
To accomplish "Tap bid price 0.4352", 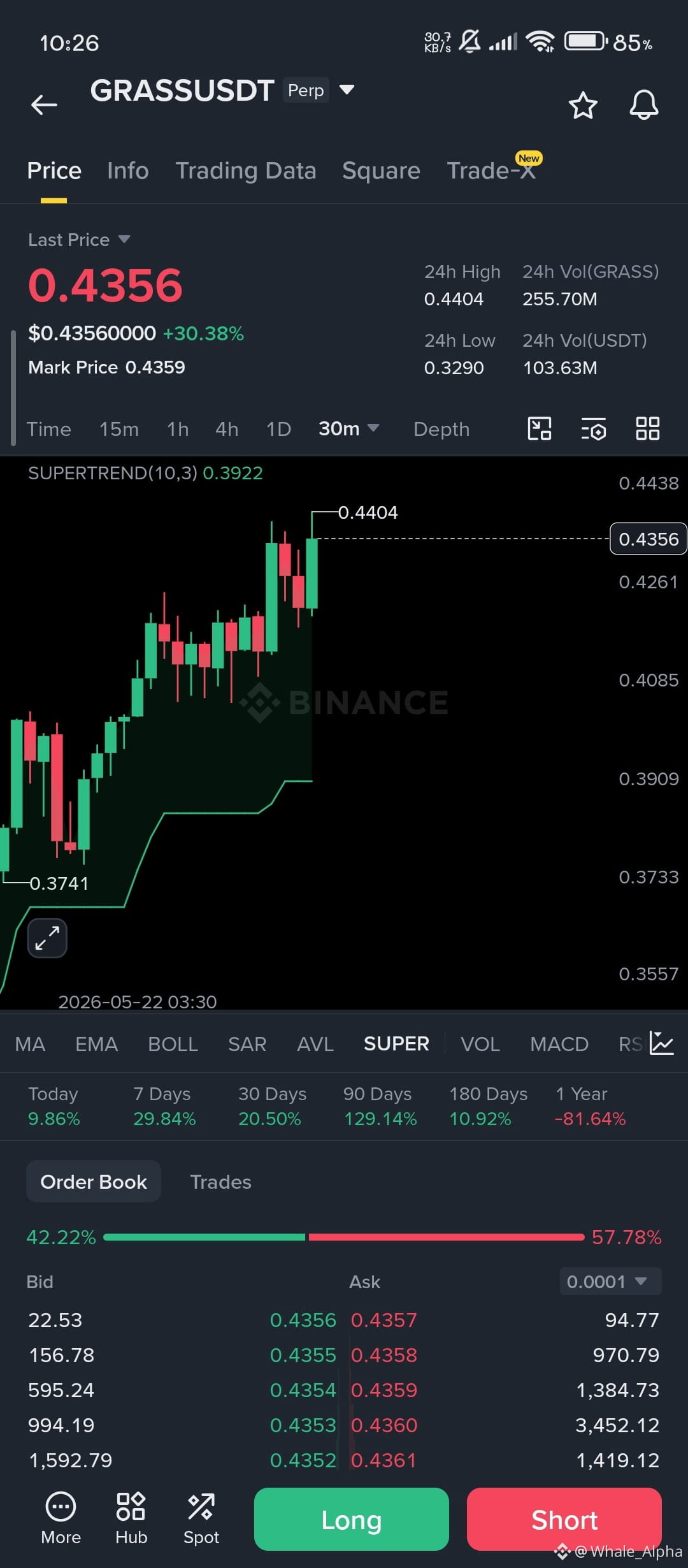I will point(303,1460).
